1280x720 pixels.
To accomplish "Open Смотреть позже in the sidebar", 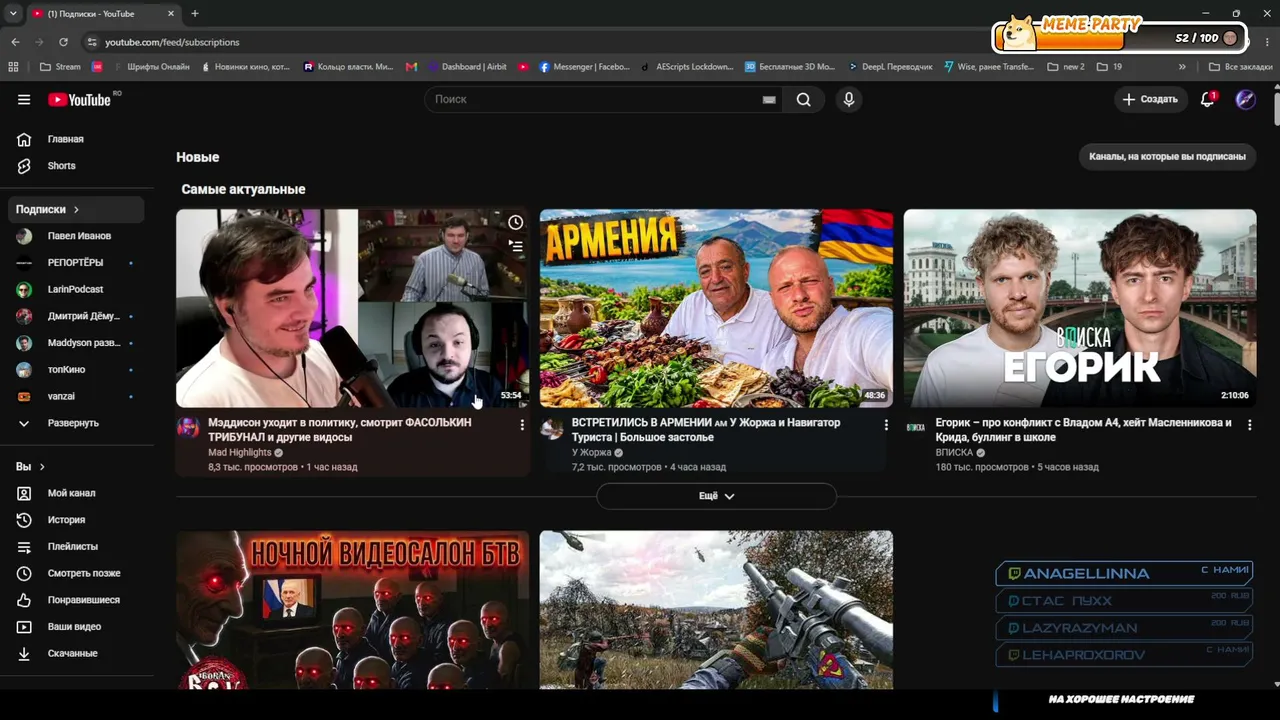I will click(76, 573).
